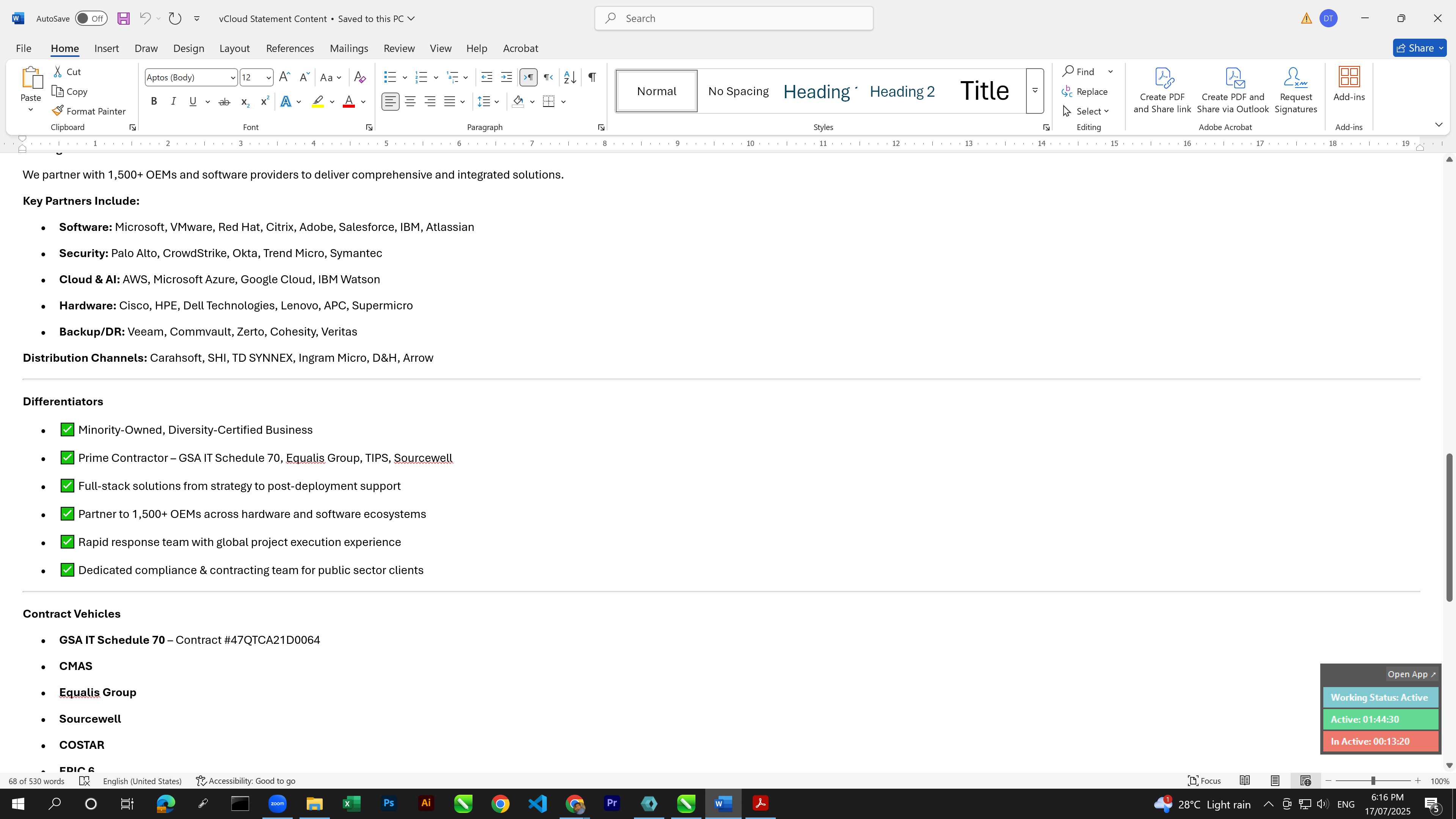
Task: Click the Save icon in title bar
Action: 123,19
